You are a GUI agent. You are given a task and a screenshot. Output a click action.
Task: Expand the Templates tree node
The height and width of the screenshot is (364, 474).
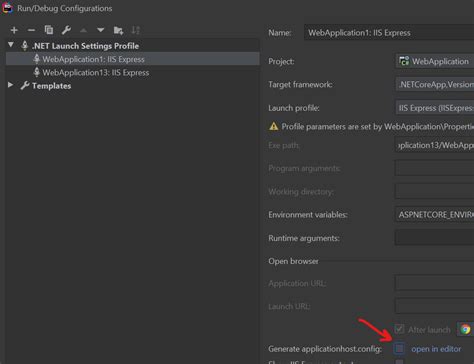11,85
